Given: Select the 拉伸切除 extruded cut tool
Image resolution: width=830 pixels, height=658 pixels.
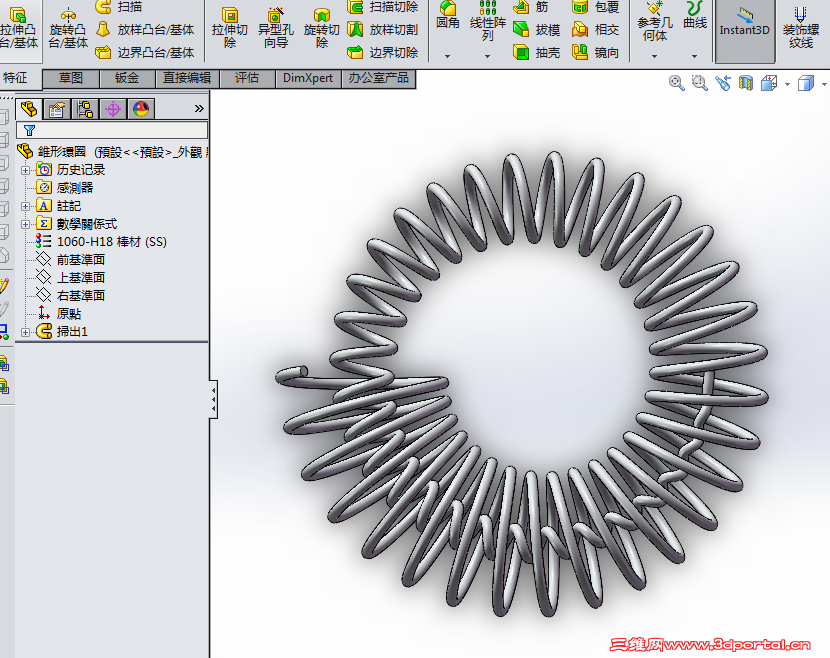Looking at the screenshot, I should tap(230, 29).
